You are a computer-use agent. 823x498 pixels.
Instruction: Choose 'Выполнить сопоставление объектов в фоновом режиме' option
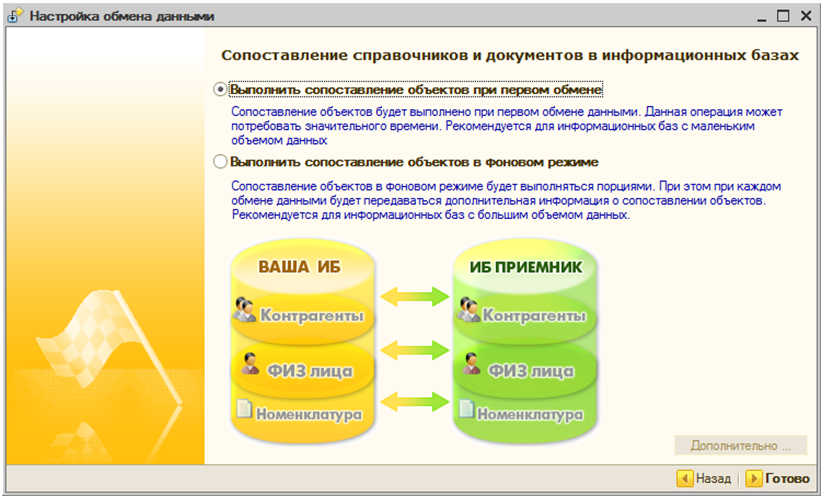(221, 161)
